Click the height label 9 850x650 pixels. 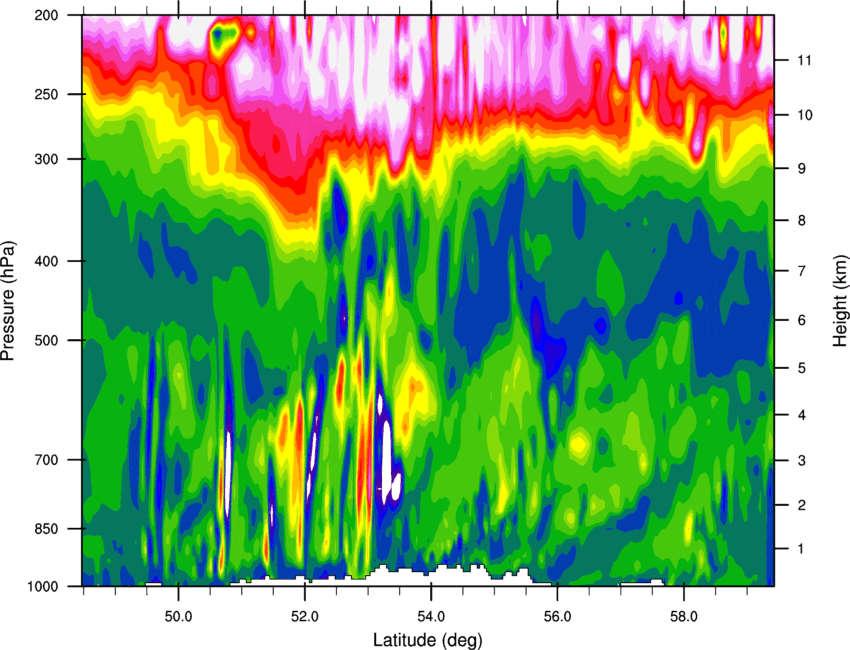[801, 169]
